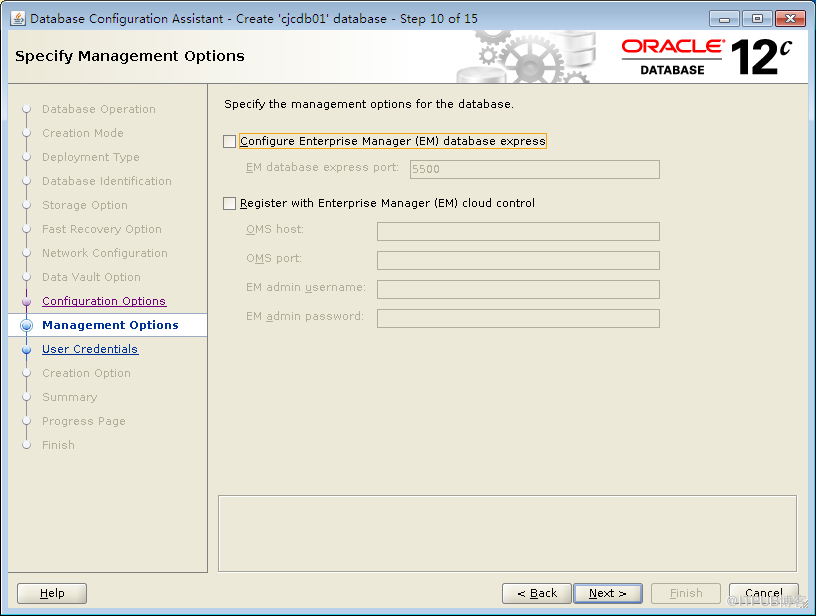Click the EM admin password field
Image resolution: width=816 pixels, height=616 pixels.
pyautogui.click(x=518, y=318)
